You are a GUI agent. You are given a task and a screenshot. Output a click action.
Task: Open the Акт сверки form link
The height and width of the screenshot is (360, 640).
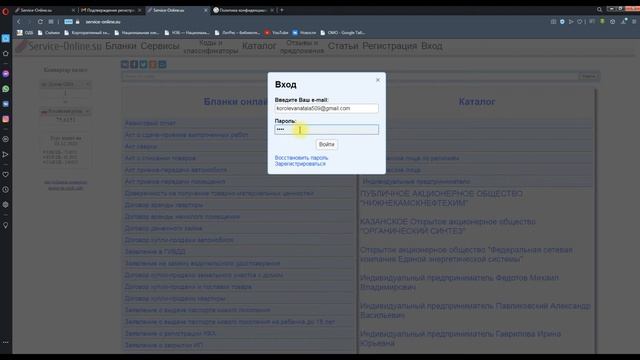point(141,147)
